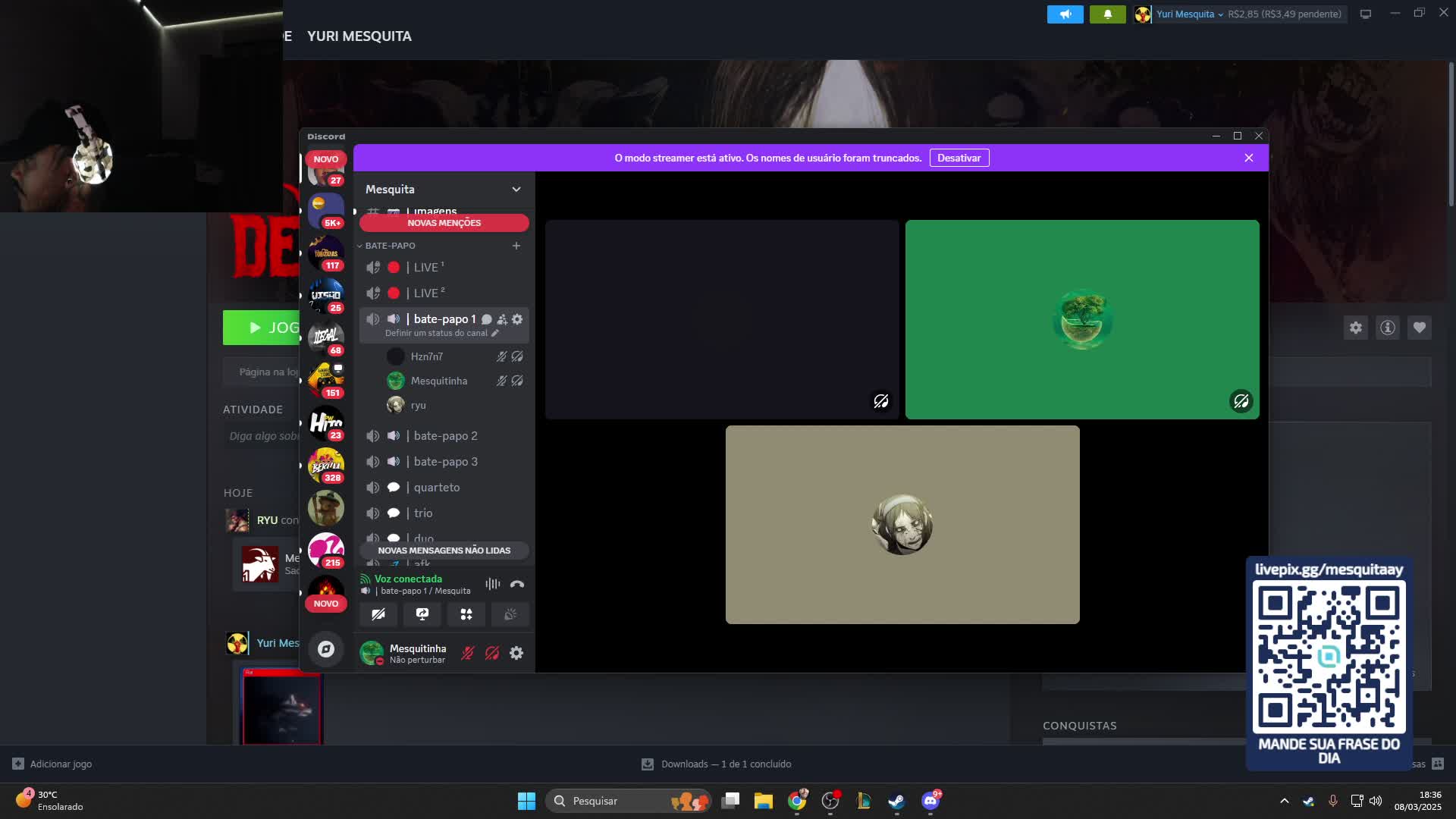Image resolution: width=1456 pixels, height=819 pixels.
Task: Click the Pesquisar taskbar search box
Action: coord(629,801)
